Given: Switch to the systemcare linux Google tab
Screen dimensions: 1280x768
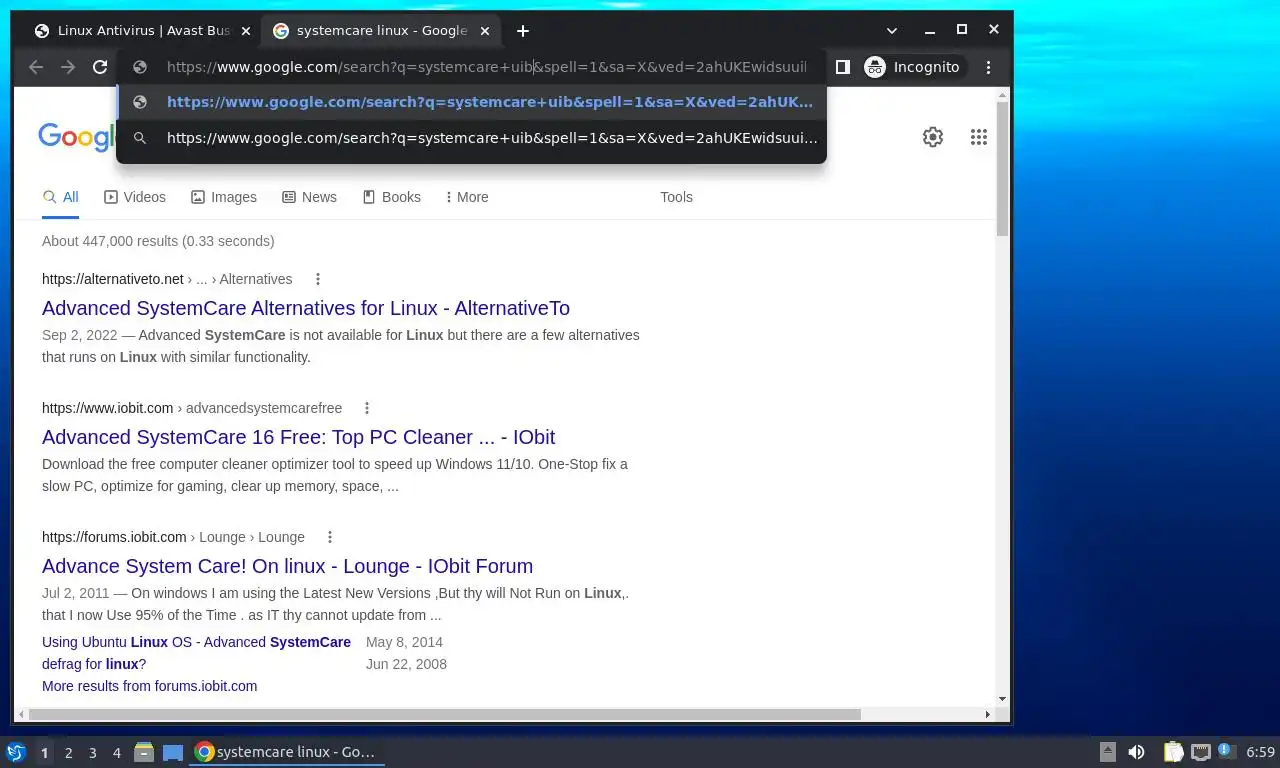Looking at the screenshot, I should (x=380, y=31).
